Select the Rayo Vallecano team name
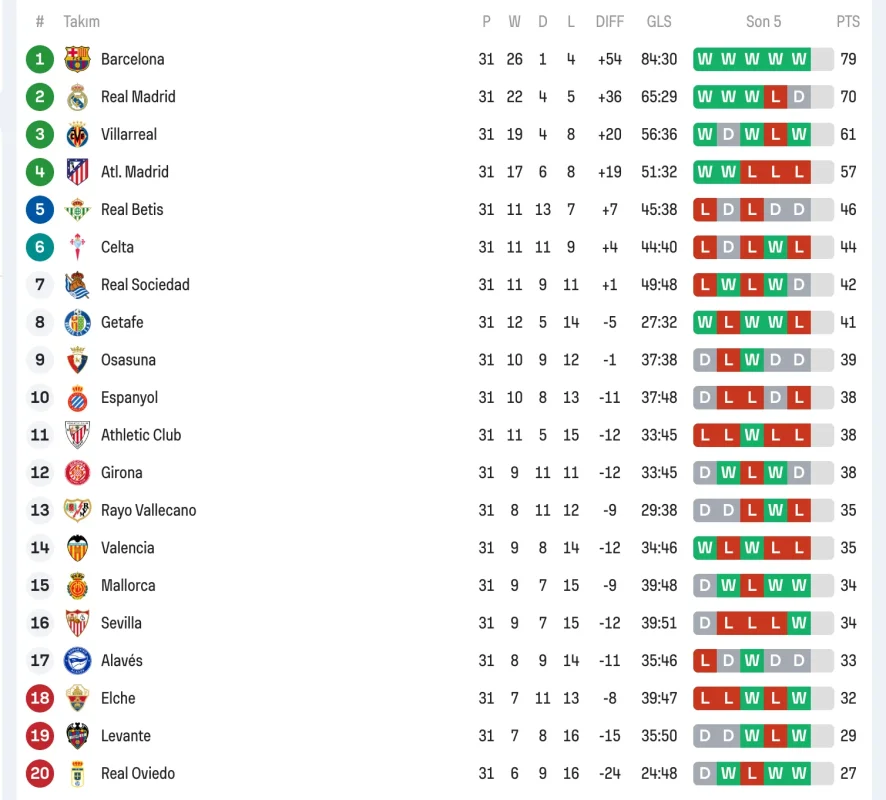Viewport: 886px width, 800px height. [148, 510]
